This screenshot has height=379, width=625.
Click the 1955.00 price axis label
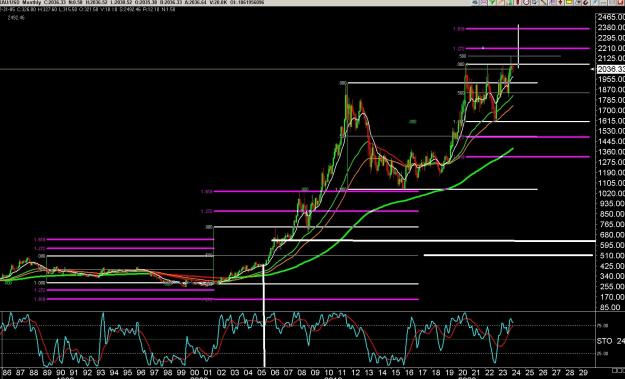(x=611, y=79)
